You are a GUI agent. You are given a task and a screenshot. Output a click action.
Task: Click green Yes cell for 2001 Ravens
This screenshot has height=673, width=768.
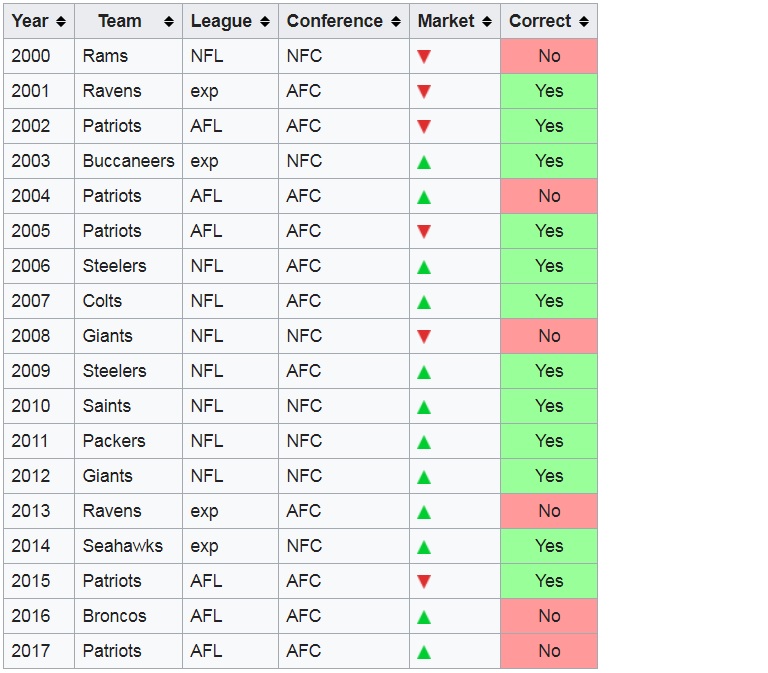click(x=549, y=91)
